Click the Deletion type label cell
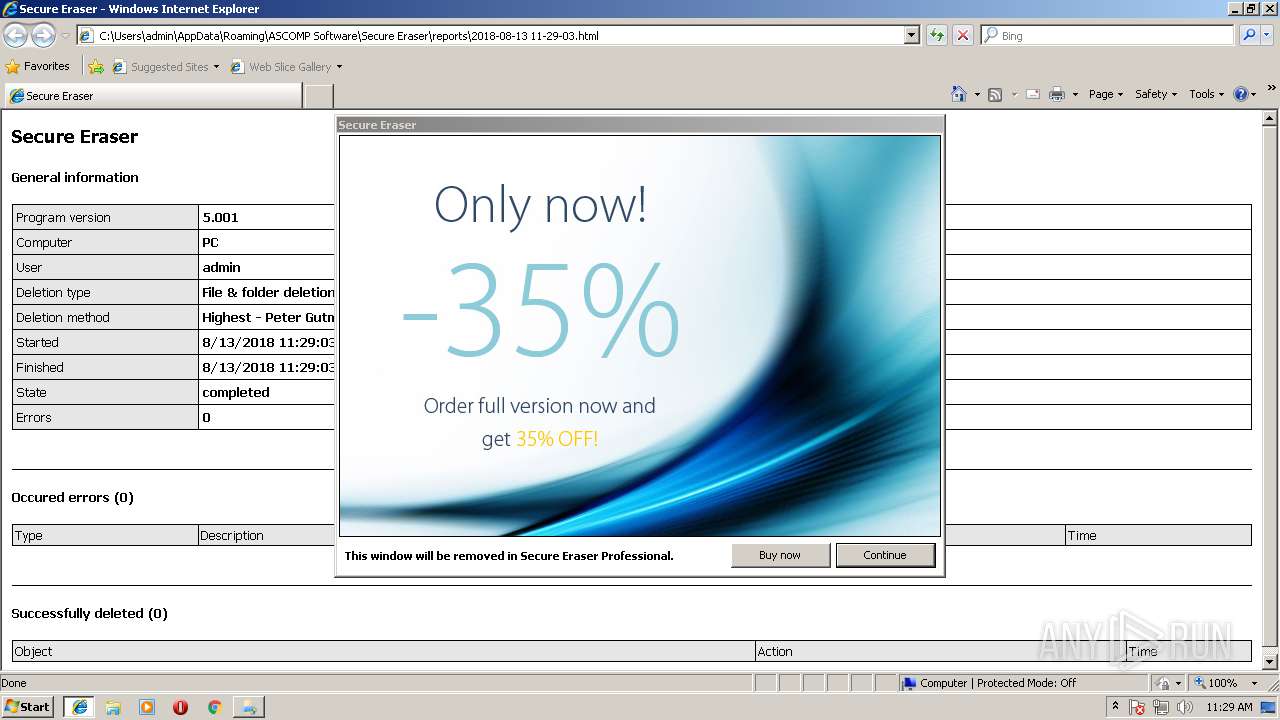Viewport: 1280px width, 720px height. (x=105, y=292)
